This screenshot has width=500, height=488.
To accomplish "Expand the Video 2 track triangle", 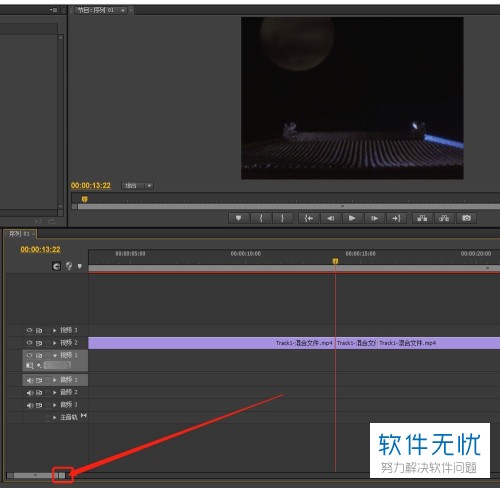I will pos(55,343).
